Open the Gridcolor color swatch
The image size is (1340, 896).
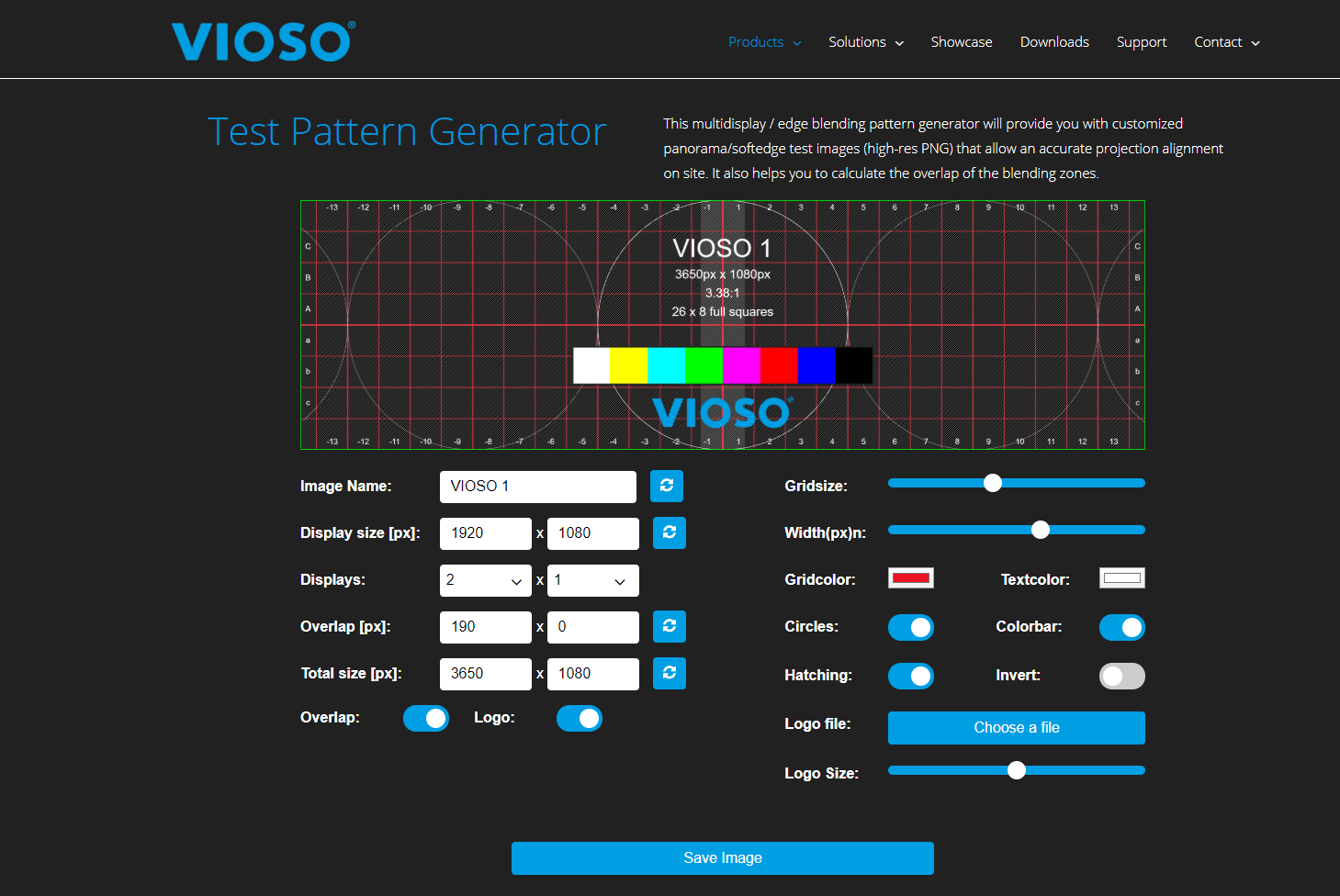910,577
